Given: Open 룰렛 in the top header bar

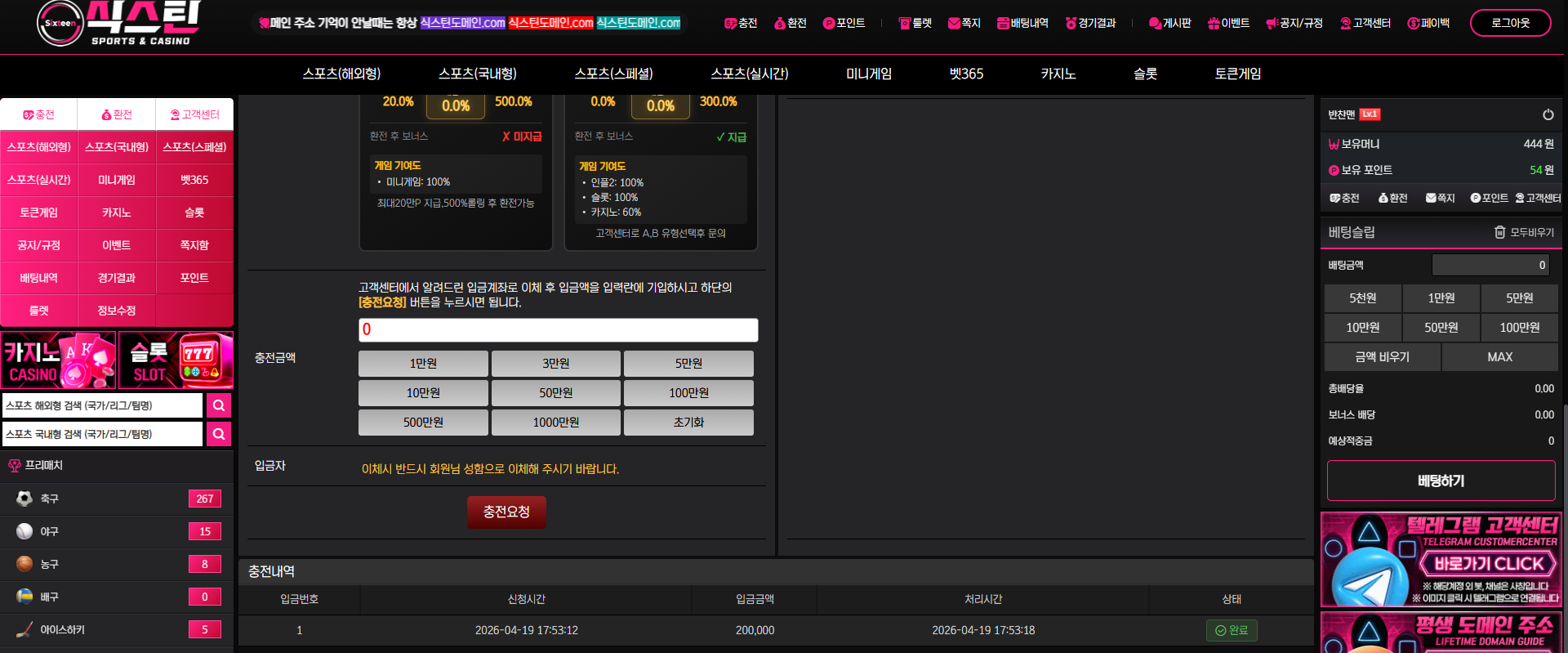Looking at the screenshot, I should click(915, 23).
